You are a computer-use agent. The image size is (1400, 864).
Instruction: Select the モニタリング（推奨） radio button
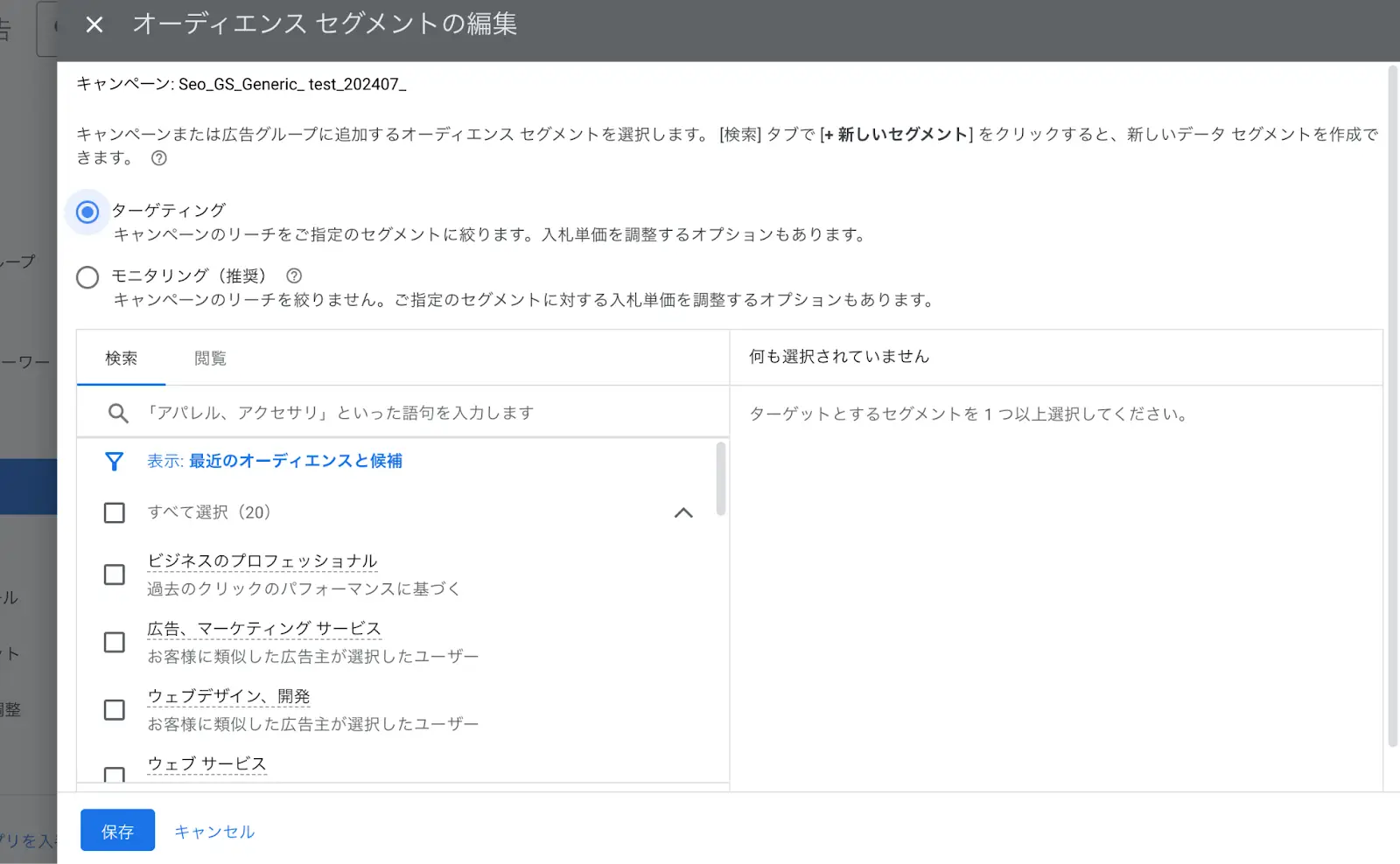pyautogui.click(x=87, y=277)
